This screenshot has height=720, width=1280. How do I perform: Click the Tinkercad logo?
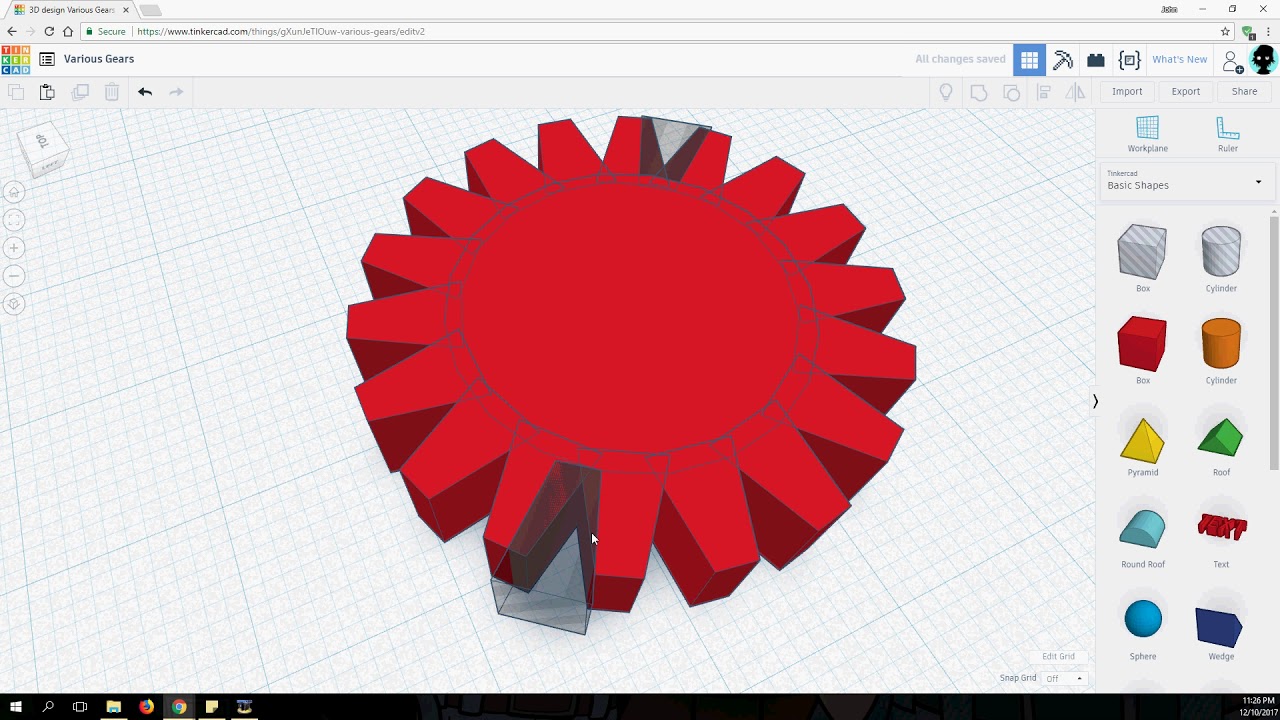pyautogui.click(x=15, y=59)
